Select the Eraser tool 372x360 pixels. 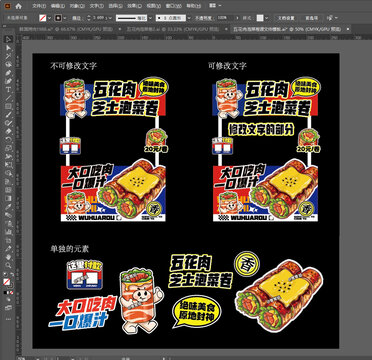pos(8,131)
